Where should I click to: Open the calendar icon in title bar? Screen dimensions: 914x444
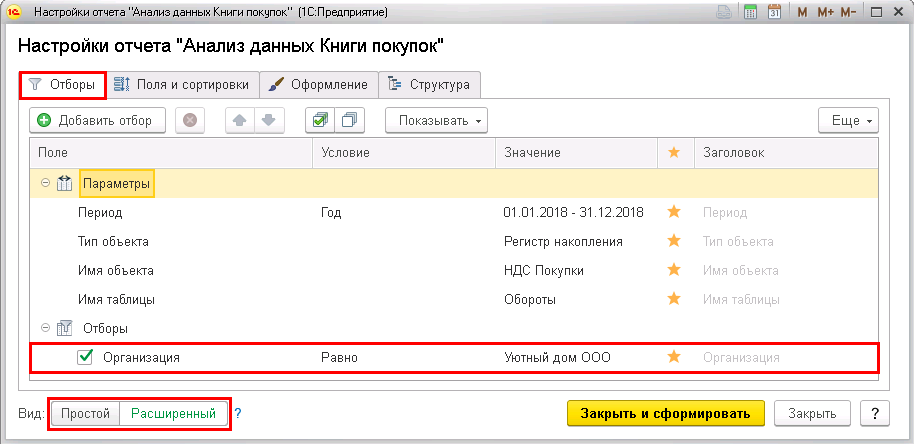point(774,12)
